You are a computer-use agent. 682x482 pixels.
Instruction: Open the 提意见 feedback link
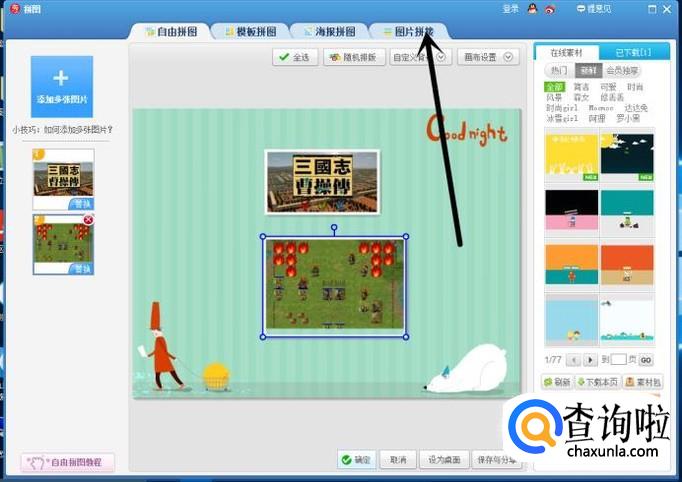(594, 9)
